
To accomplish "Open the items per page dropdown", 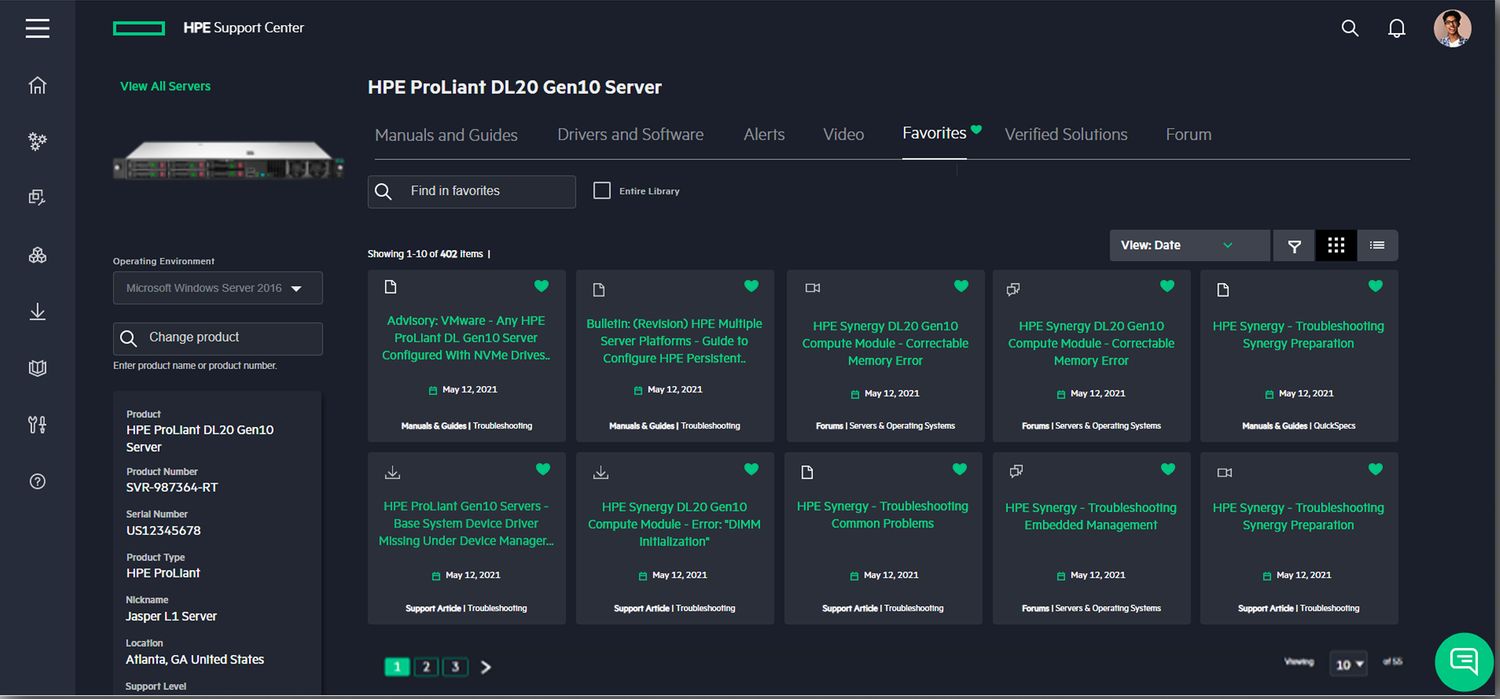I will click(x=1350, y=664).
